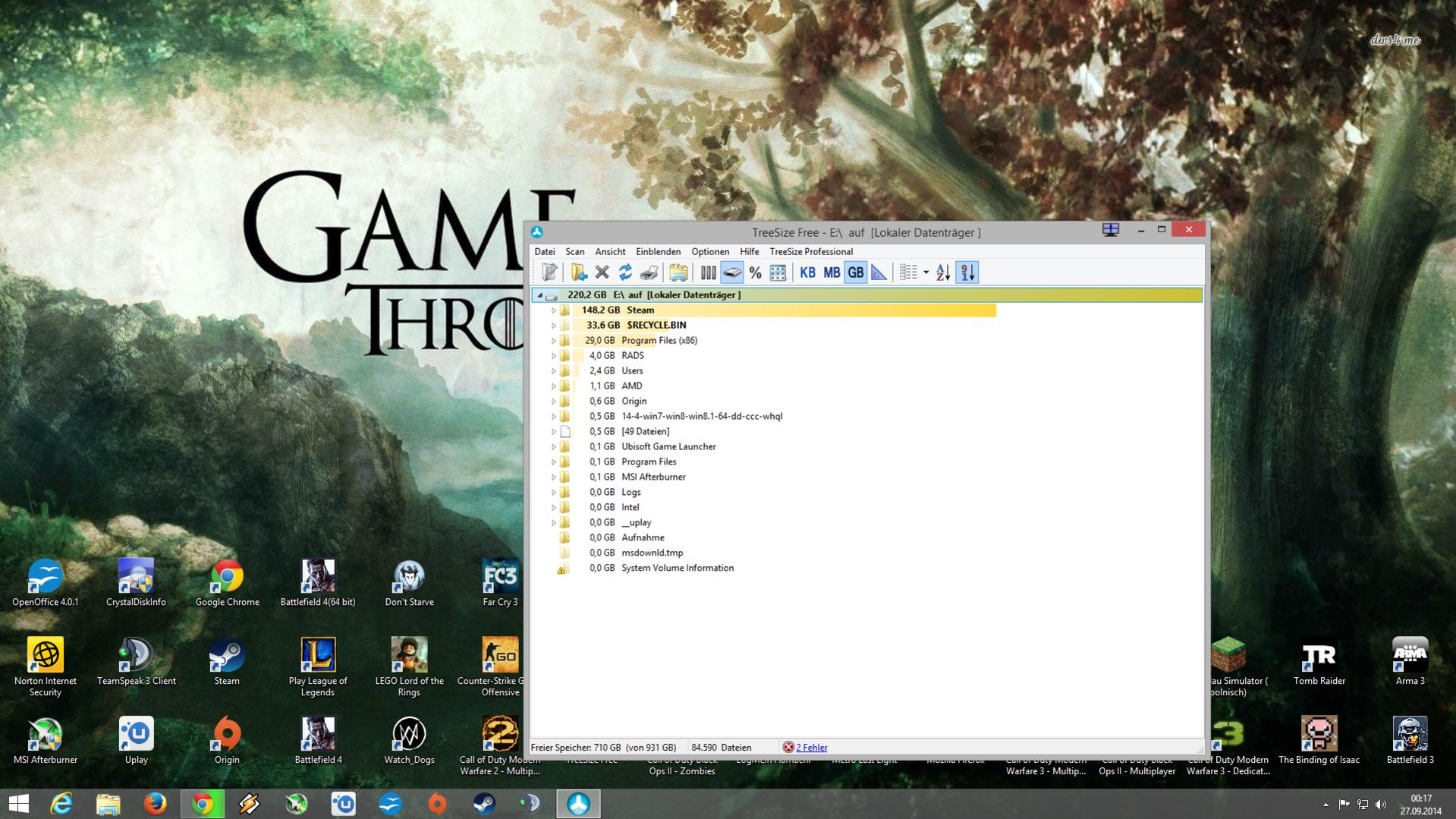Open the Far Cry 3 desktop shortcut
Image resolution: width=1456 pixels, height=819 pixels.
click(500, 584)
